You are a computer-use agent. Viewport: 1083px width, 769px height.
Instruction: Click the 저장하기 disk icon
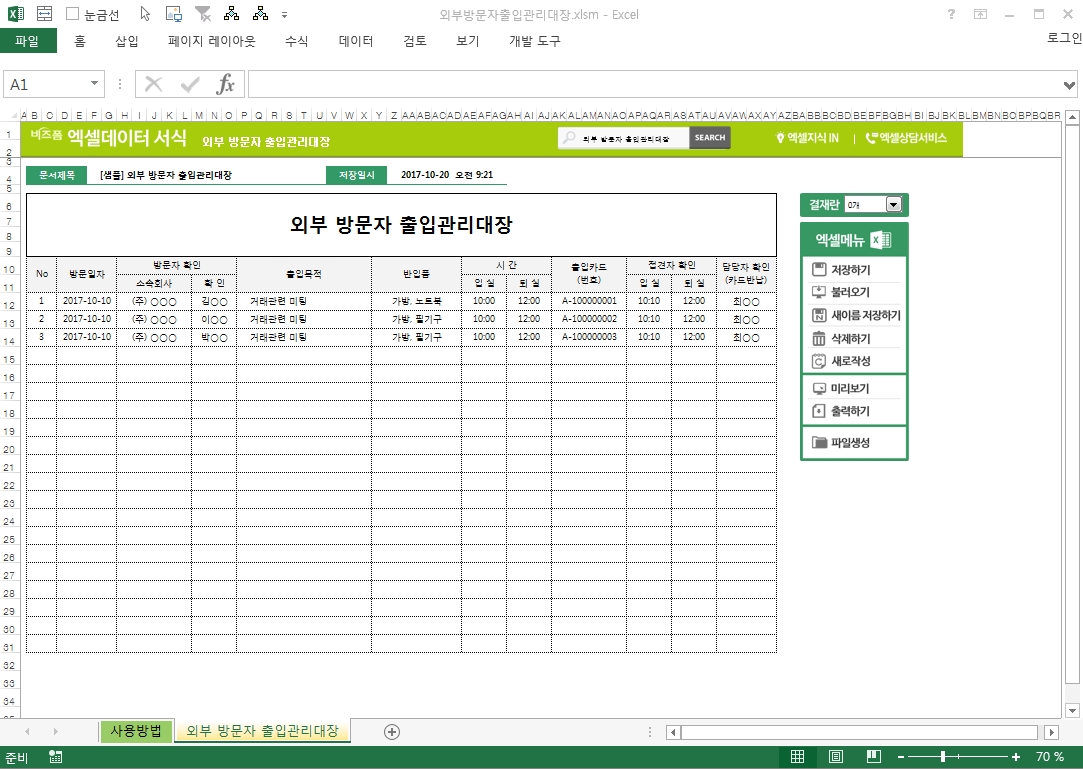[x=818, y=269]
